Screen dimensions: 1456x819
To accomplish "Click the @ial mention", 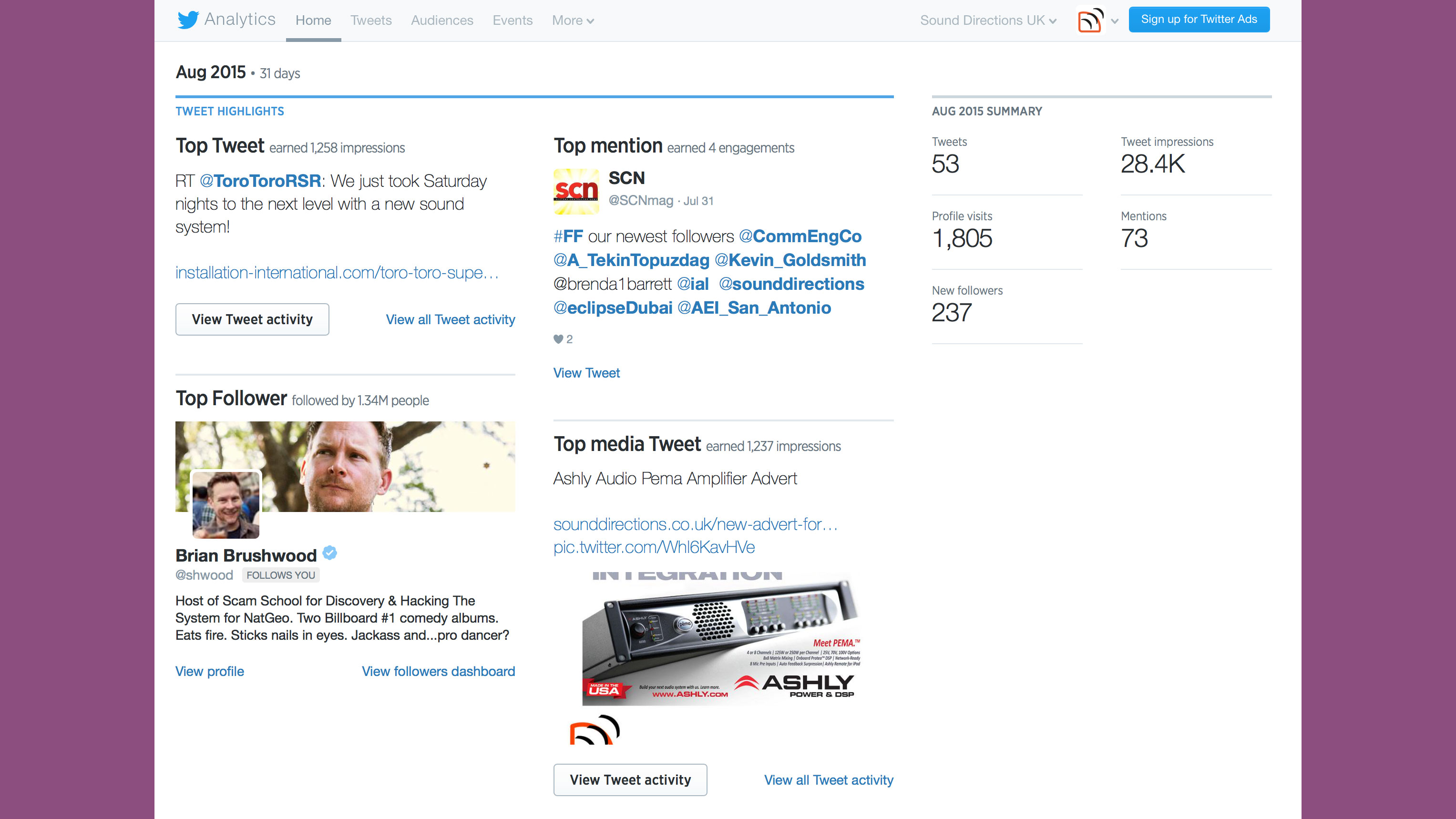I will pyautogui.click(x=692, y=284).
